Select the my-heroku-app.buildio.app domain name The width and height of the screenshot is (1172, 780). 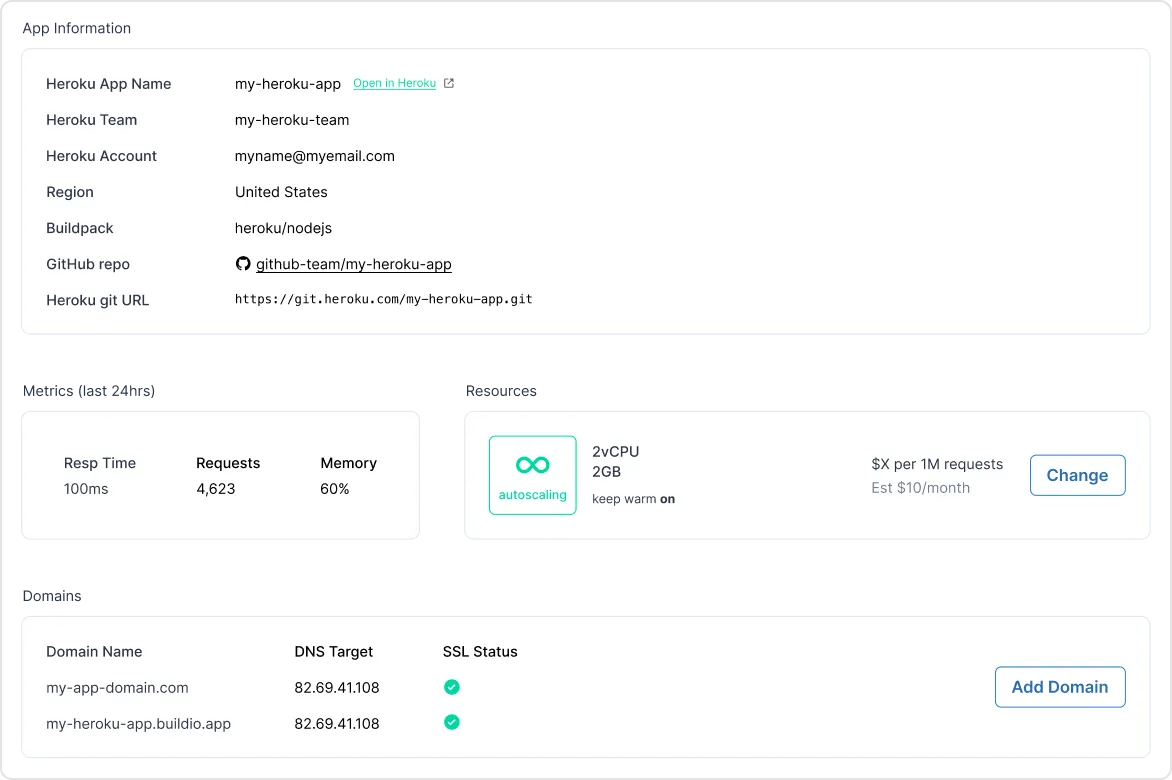[x=138, y=724]
